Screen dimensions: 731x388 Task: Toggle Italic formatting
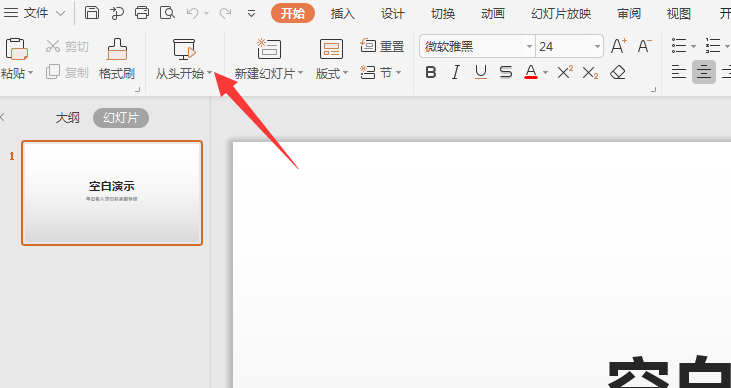click(455, 72)
